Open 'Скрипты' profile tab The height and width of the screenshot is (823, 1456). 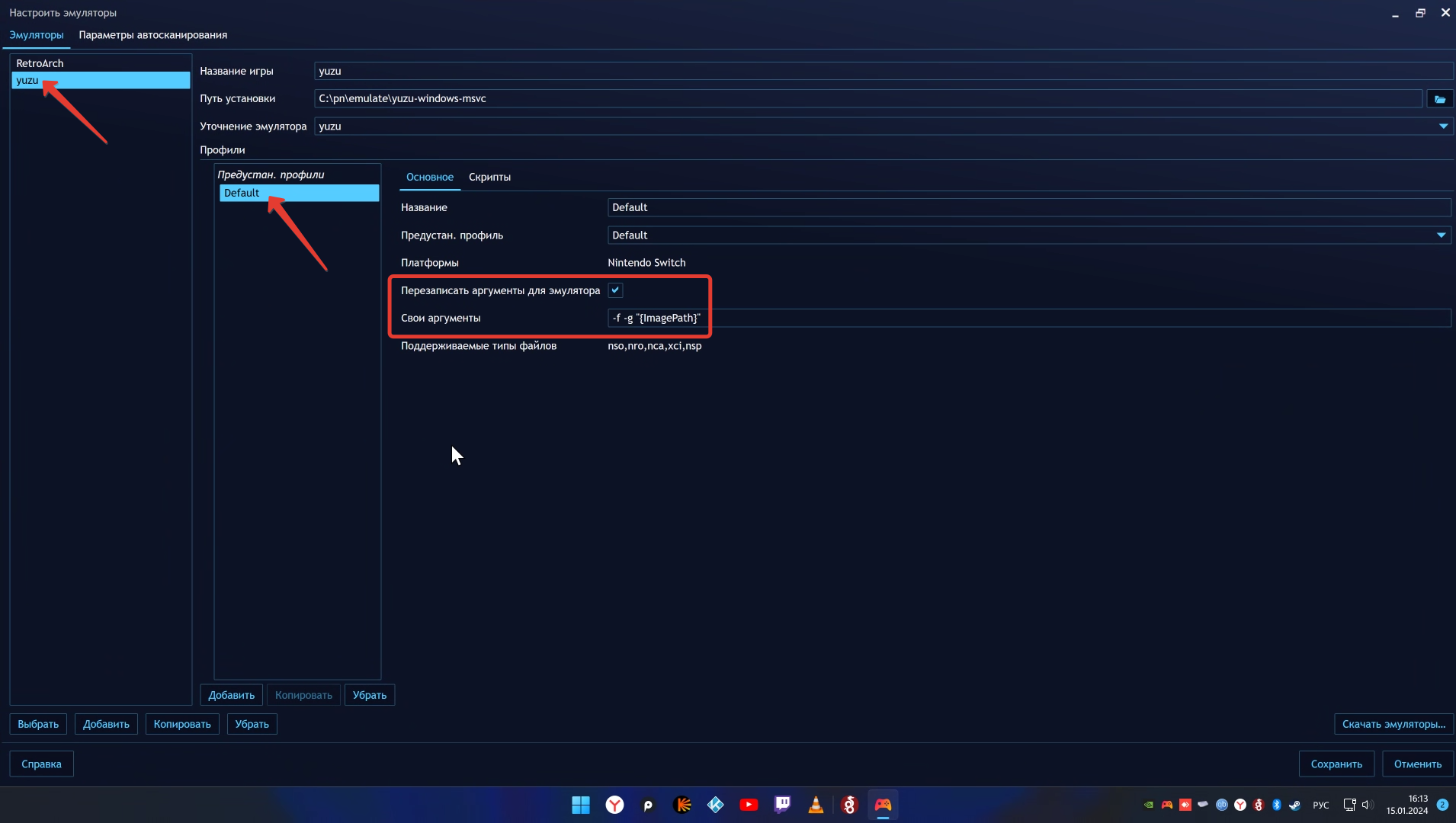tap(489, 177)
